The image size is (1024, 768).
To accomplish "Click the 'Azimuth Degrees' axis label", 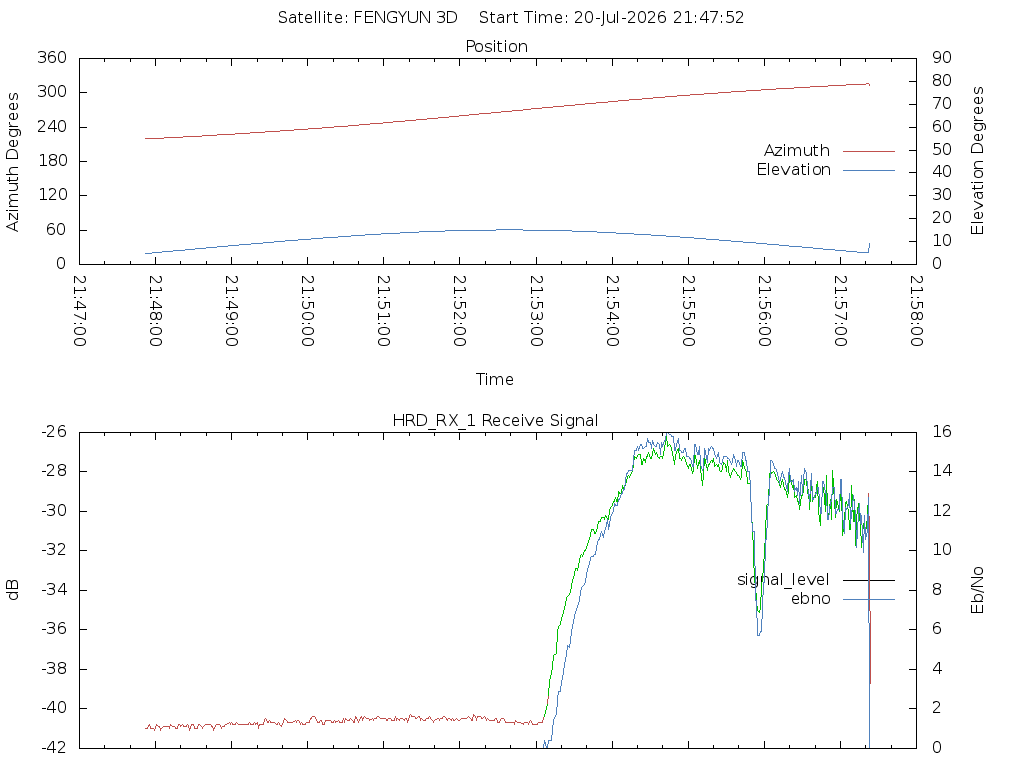I will (12, 162).
